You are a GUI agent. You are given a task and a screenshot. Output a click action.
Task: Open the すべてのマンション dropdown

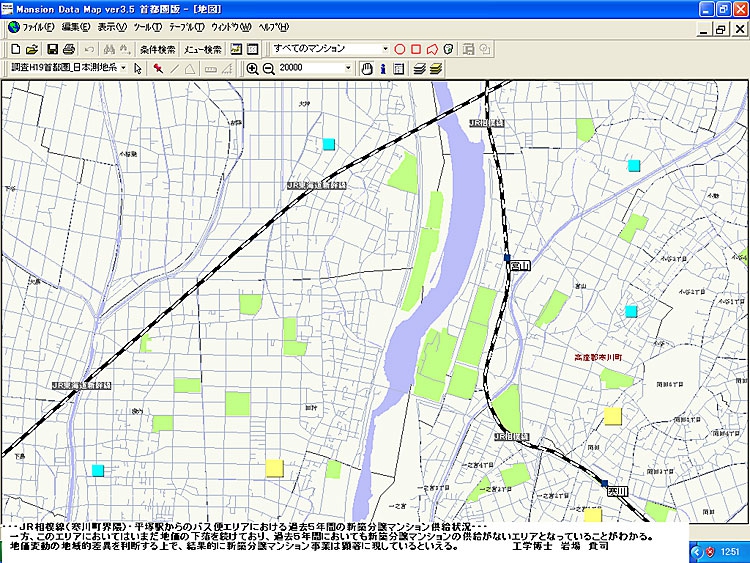385,49
